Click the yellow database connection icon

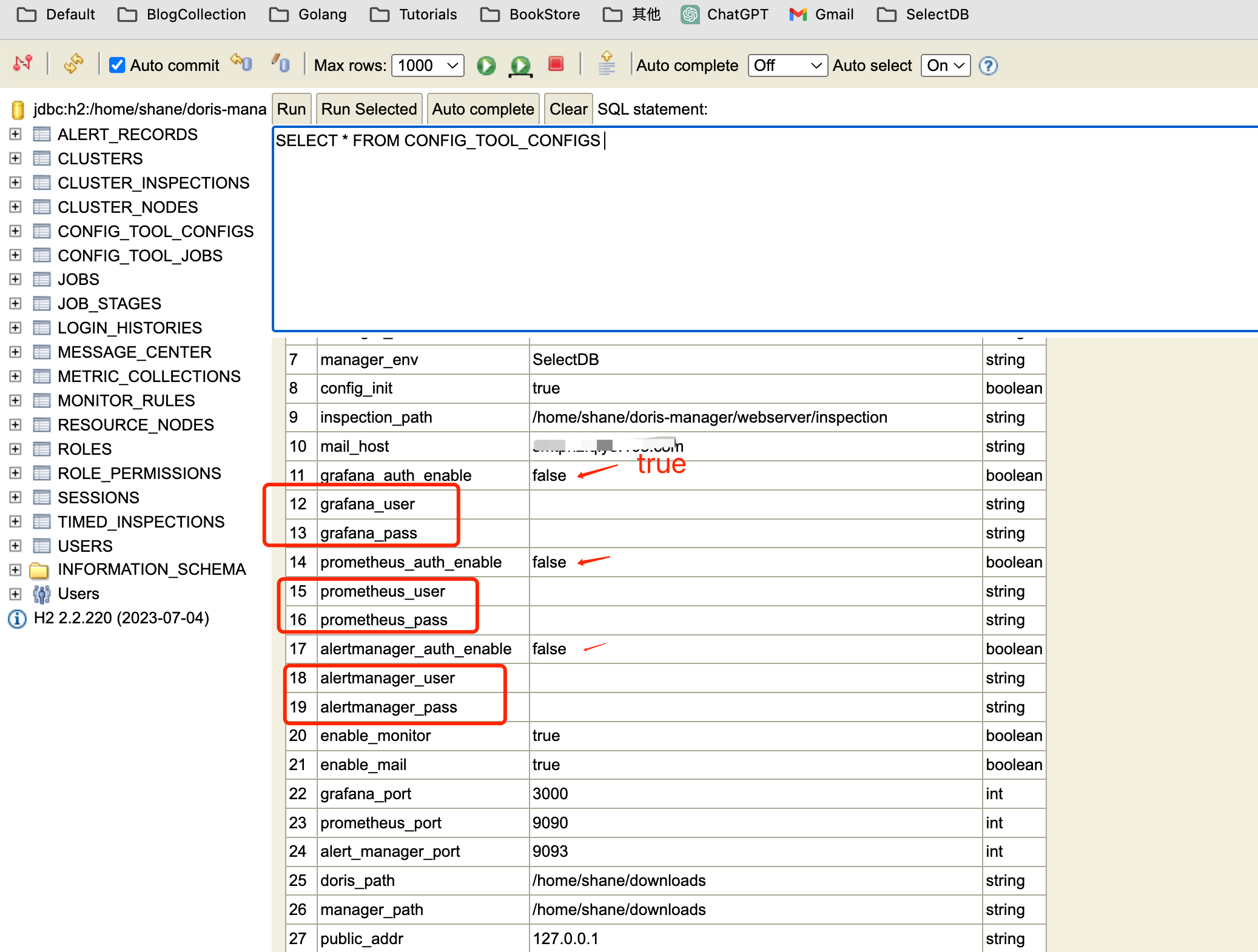coord(18,110)
